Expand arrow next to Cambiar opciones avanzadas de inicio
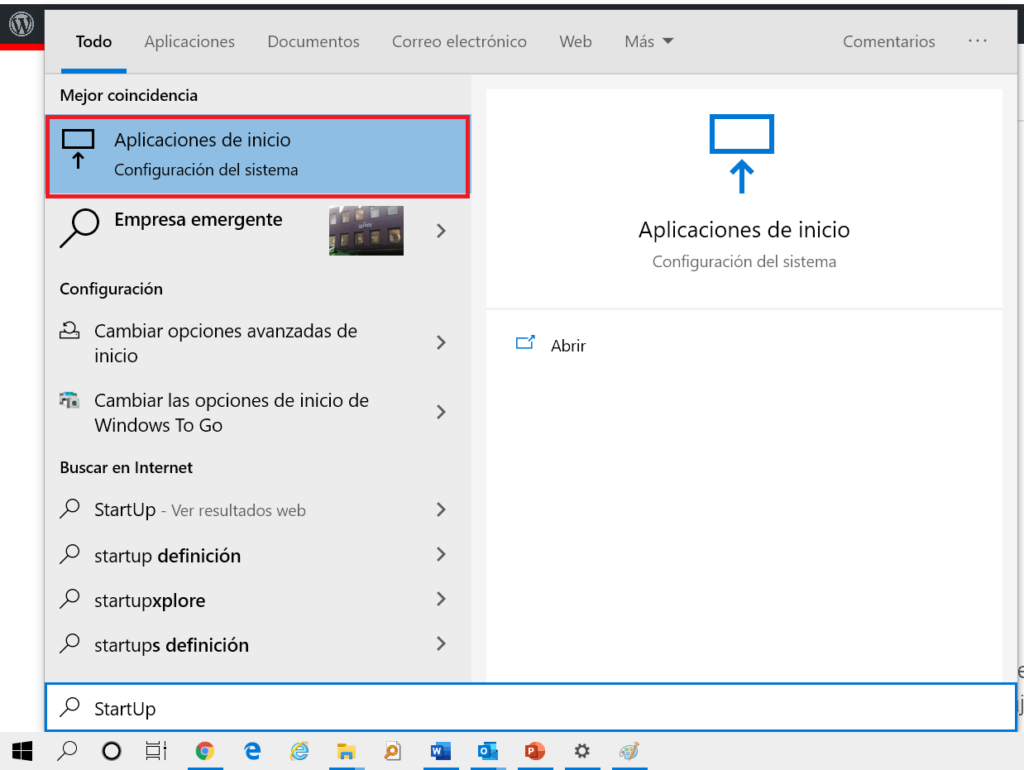 pyautogui.click(x=441, y=343)
